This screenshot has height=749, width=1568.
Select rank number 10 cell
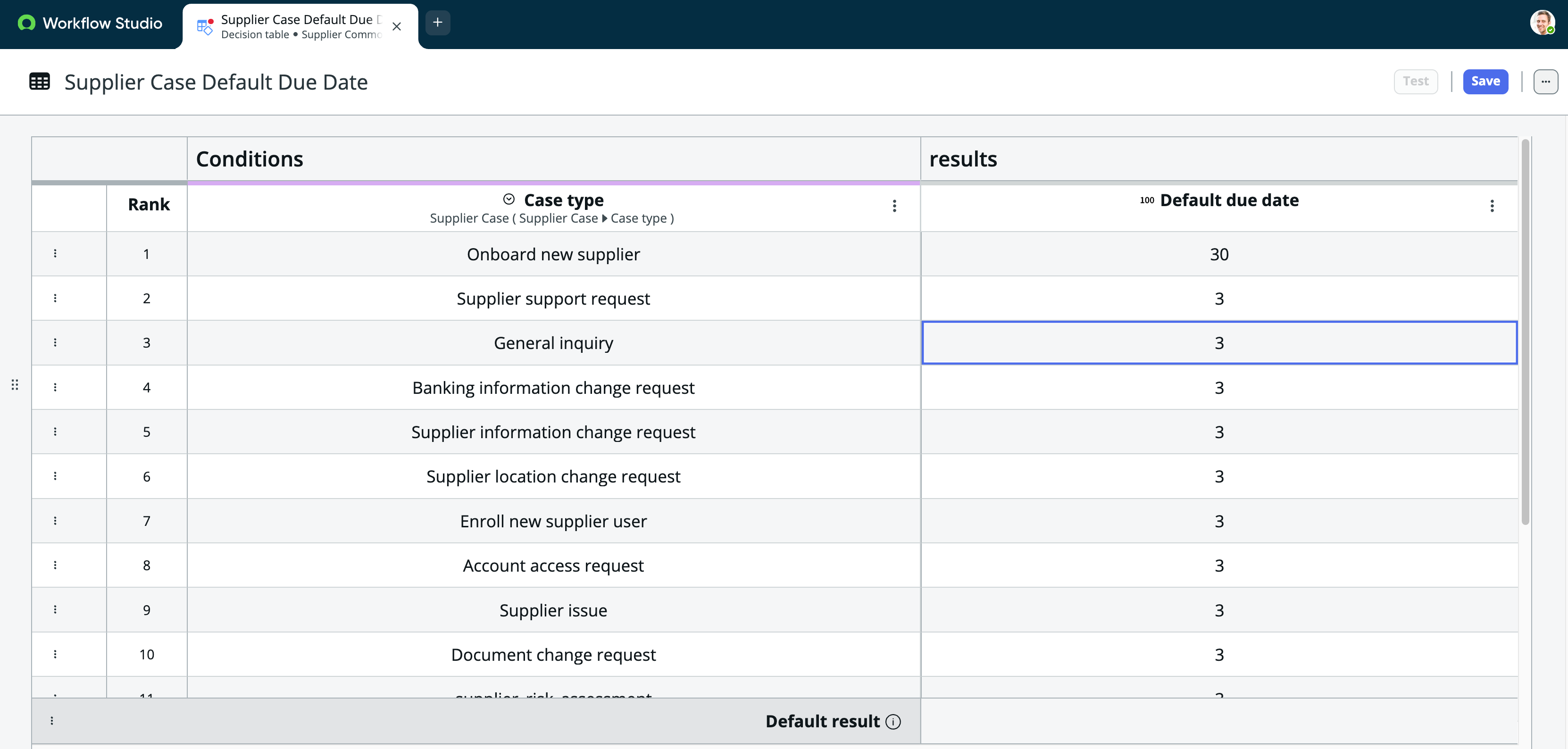click(x=147, y=655)
